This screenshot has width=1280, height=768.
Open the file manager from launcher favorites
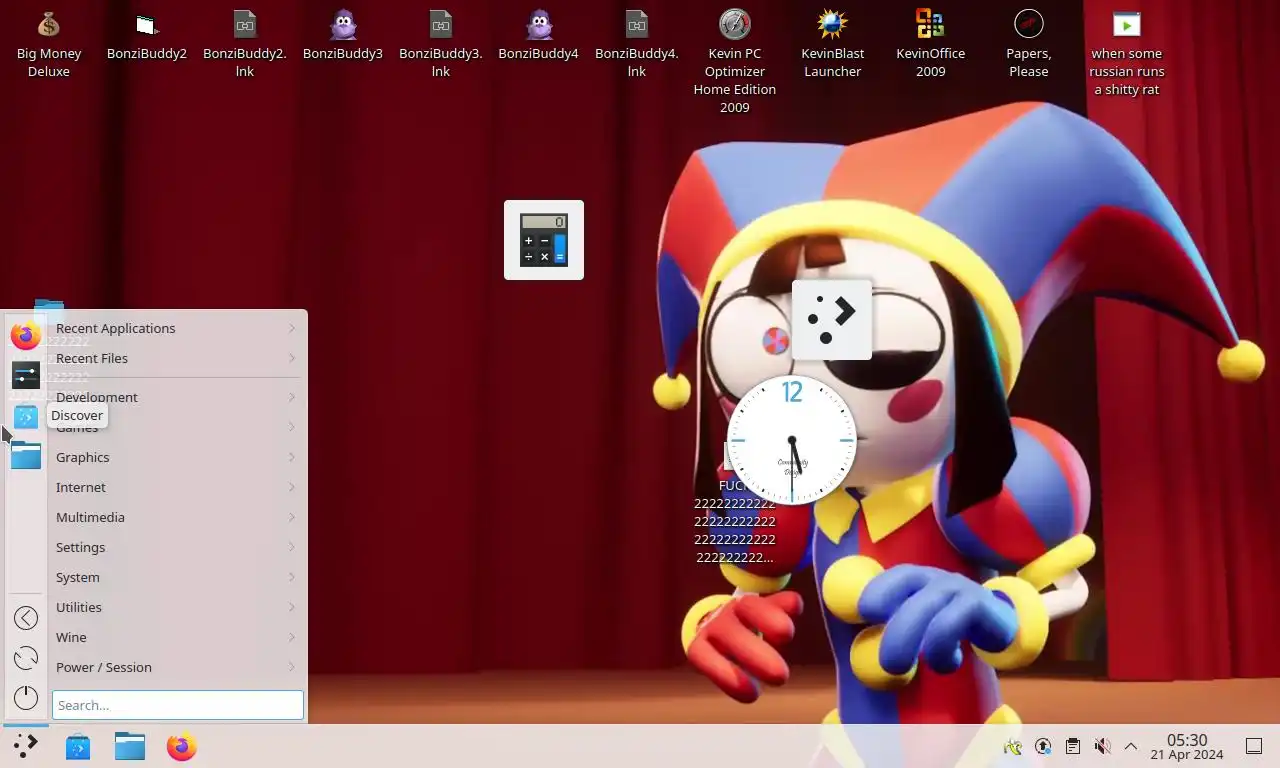26,456
